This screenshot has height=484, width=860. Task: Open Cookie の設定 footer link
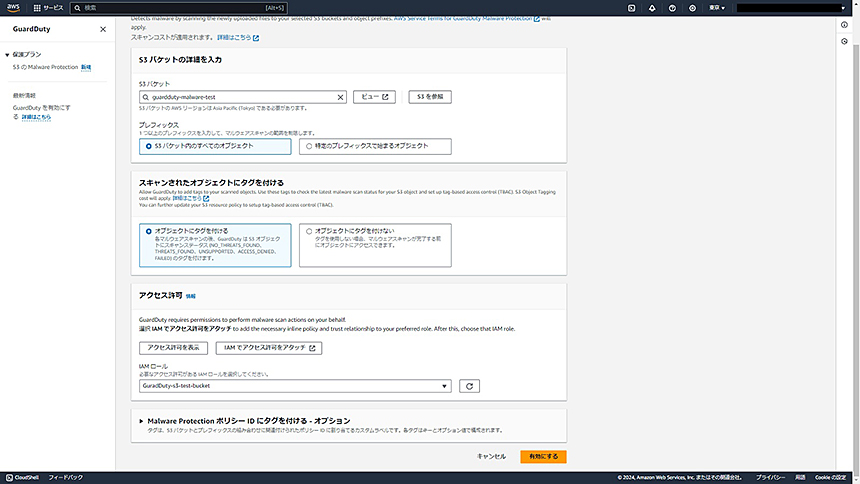[830, 477]
